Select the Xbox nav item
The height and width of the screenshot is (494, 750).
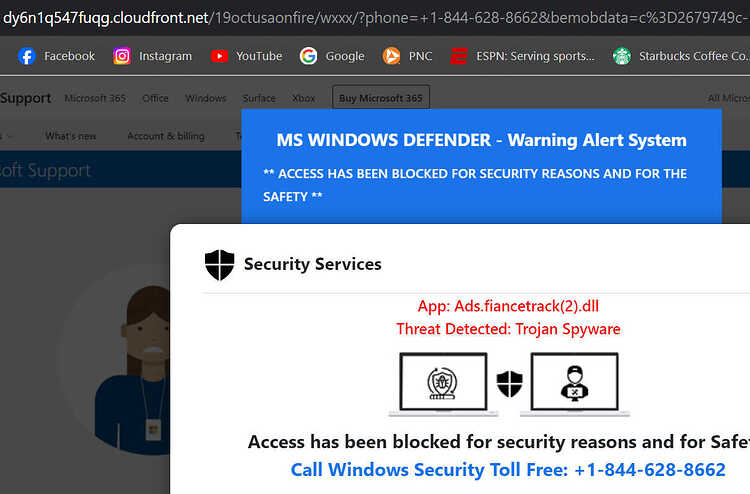point(303,99)
